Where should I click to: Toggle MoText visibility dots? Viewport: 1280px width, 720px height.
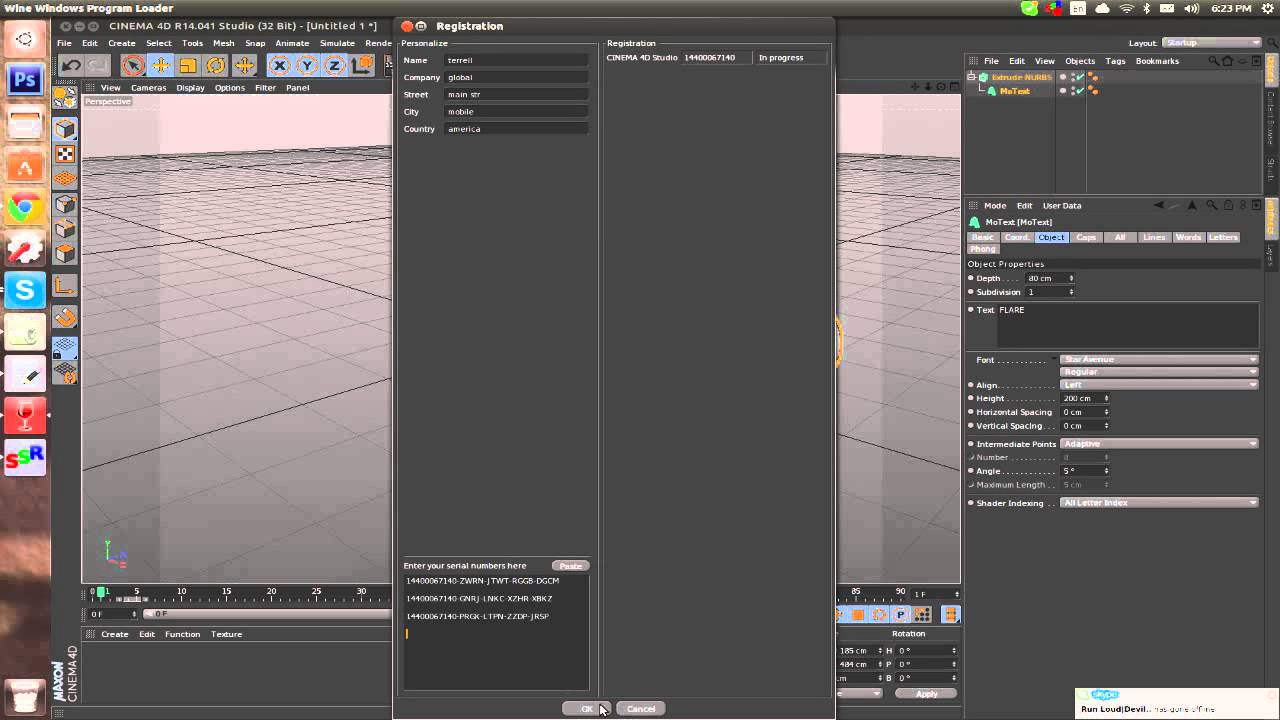1072,91
